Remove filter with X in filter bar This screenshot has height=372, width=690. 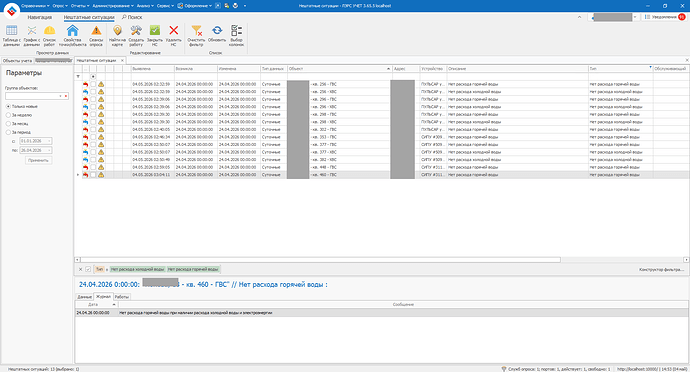coord(80,269)
